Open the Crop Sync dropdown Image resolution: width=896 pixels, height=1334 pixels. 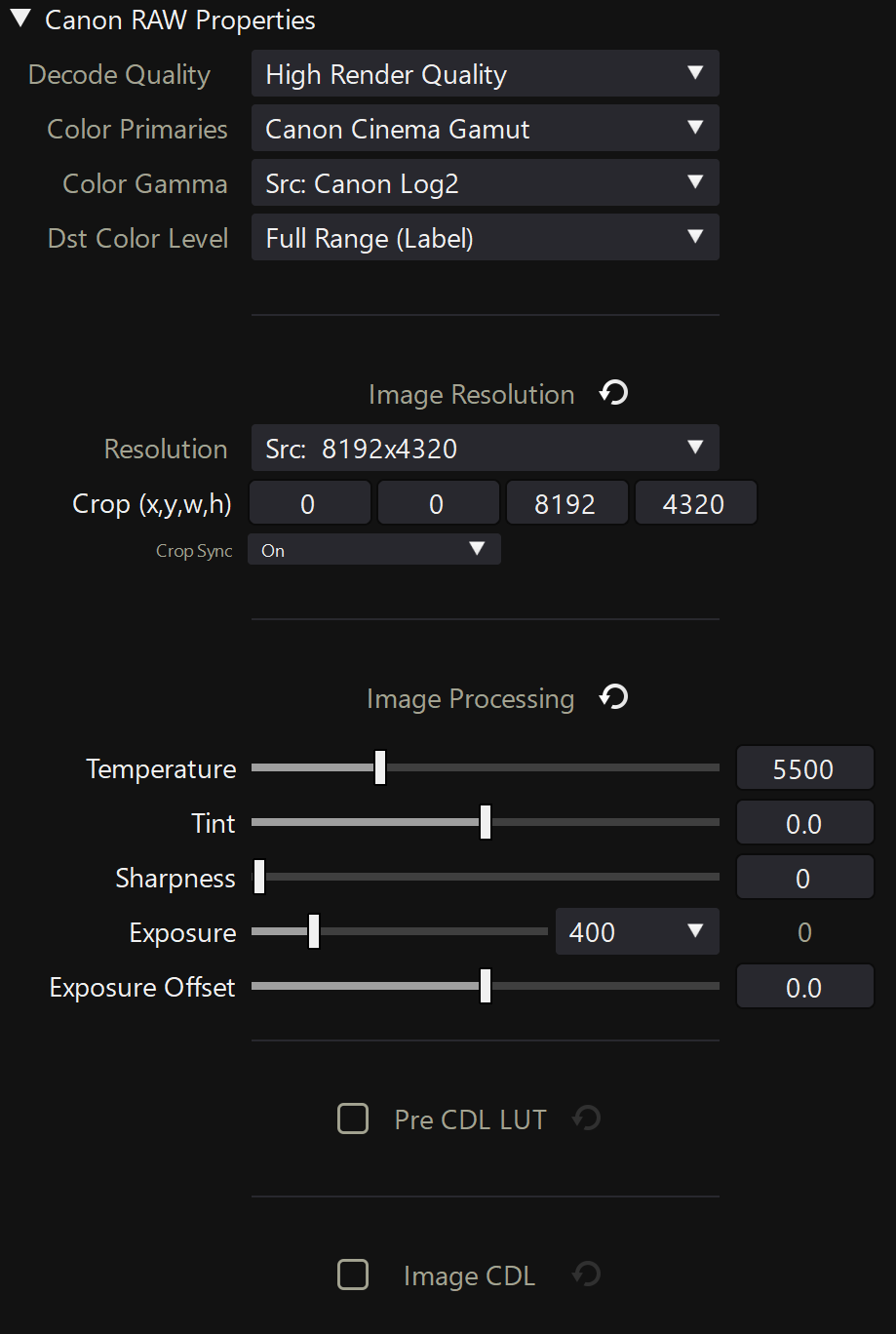[374, 550]
